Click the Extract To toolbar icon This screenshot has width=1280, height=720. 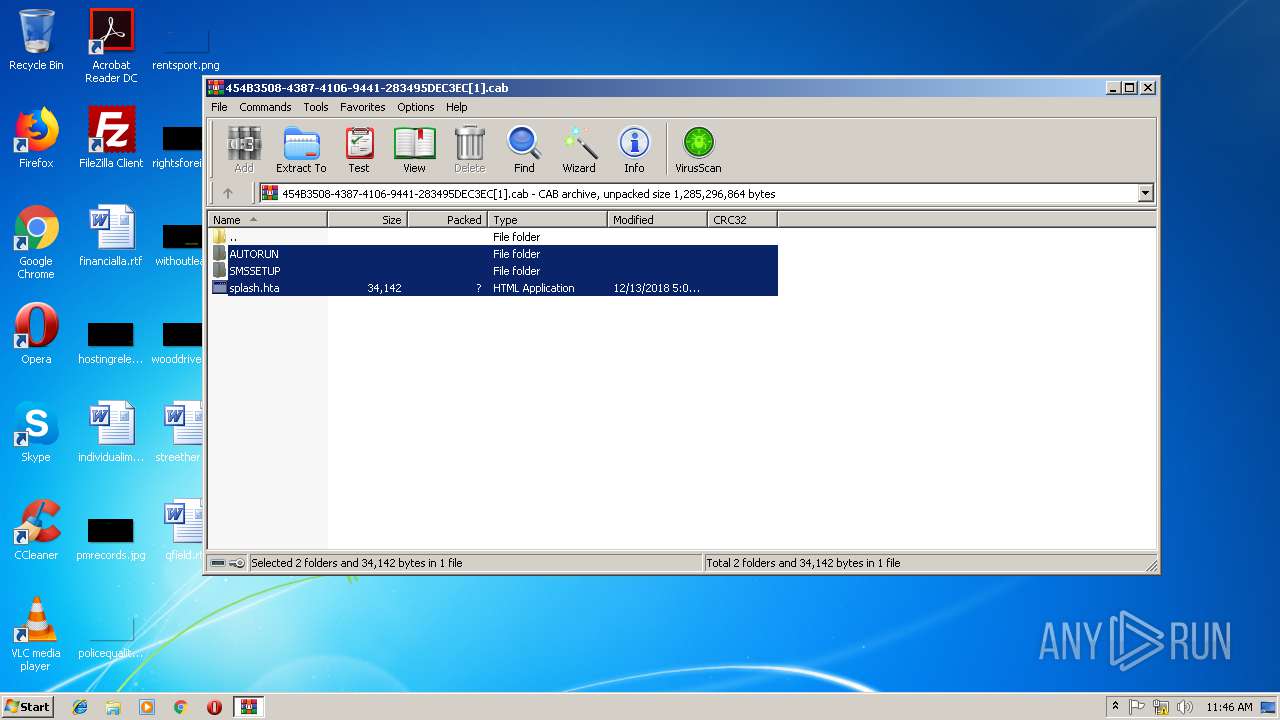(301, 150)
